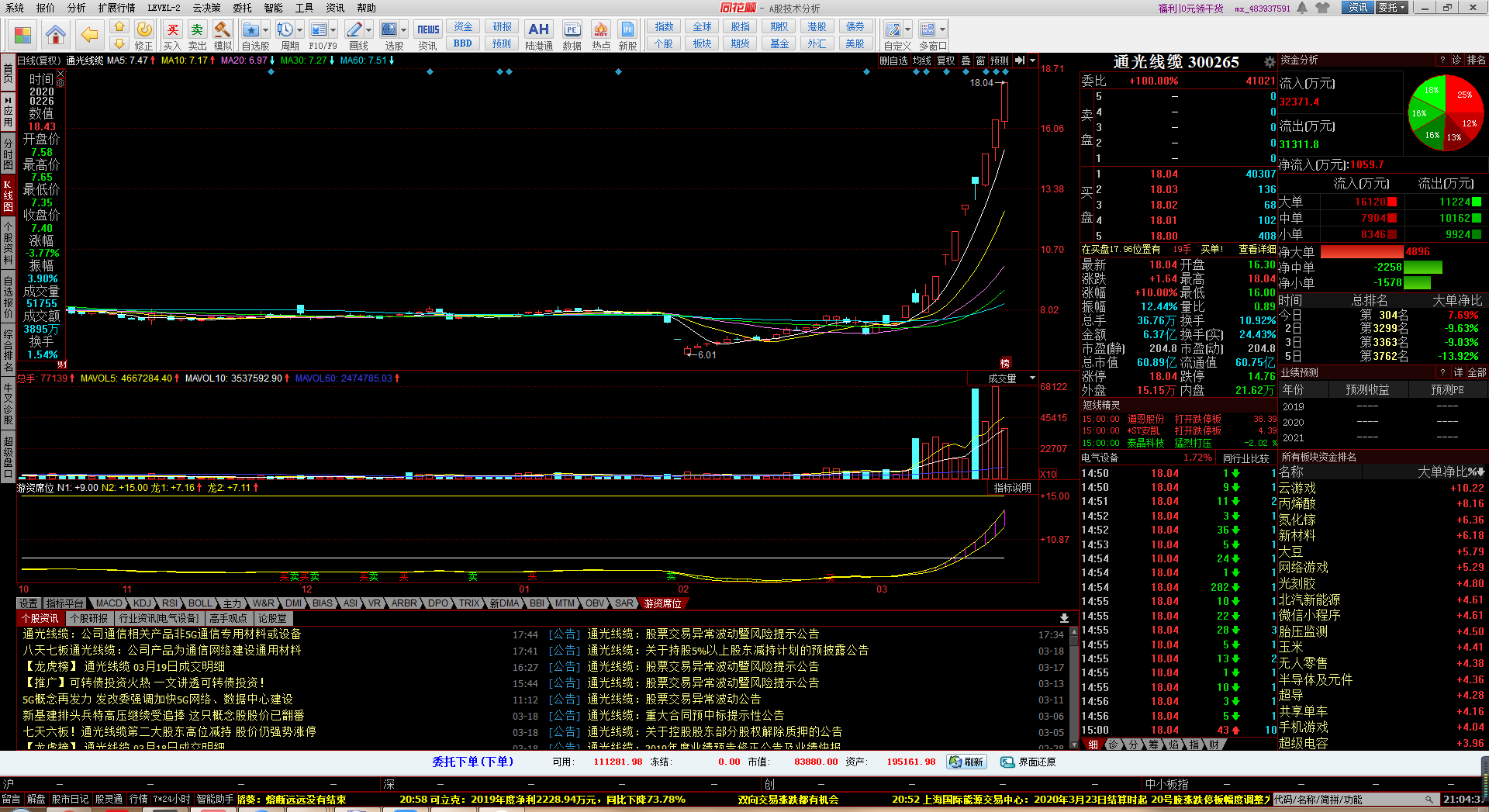Switch to the 高手观点 tab
This screenshot has height=812, width=1489.
point(228,618)
